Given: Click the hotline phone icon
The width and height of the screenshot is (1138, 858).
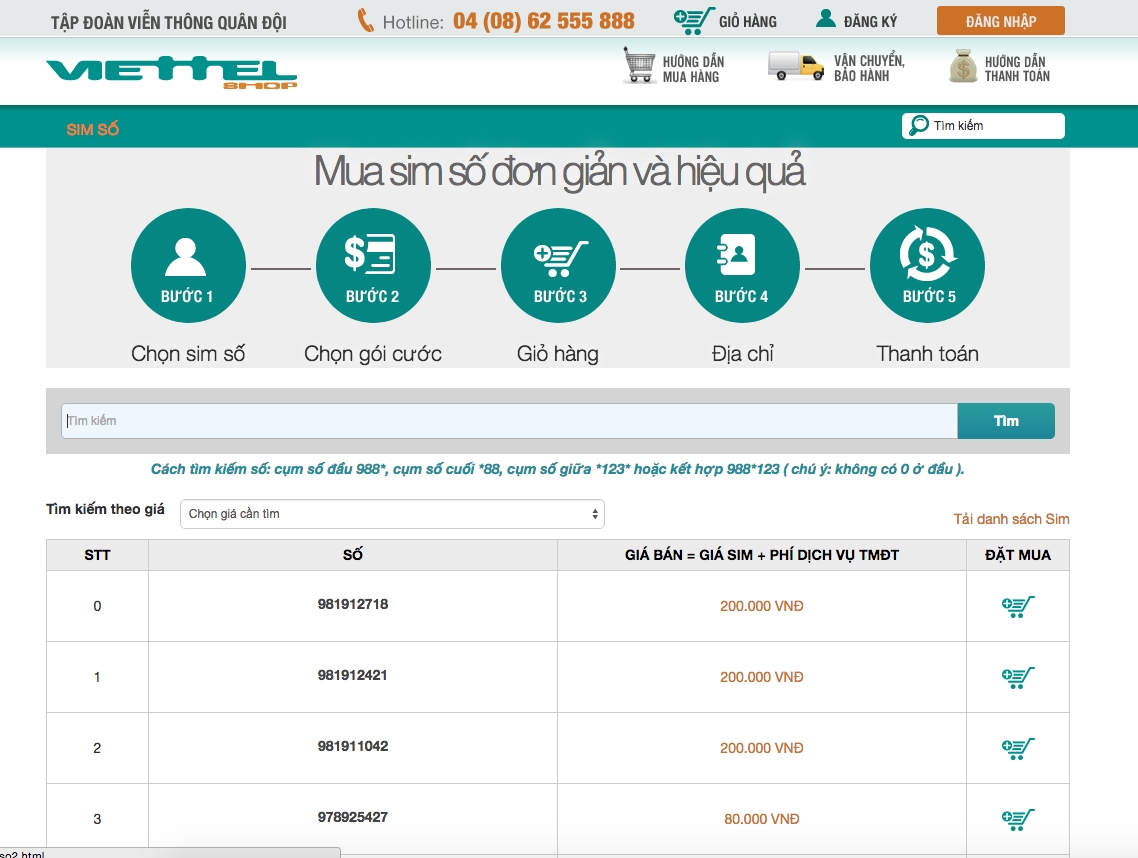Looking at the screenshot, I should click(366, 20).
